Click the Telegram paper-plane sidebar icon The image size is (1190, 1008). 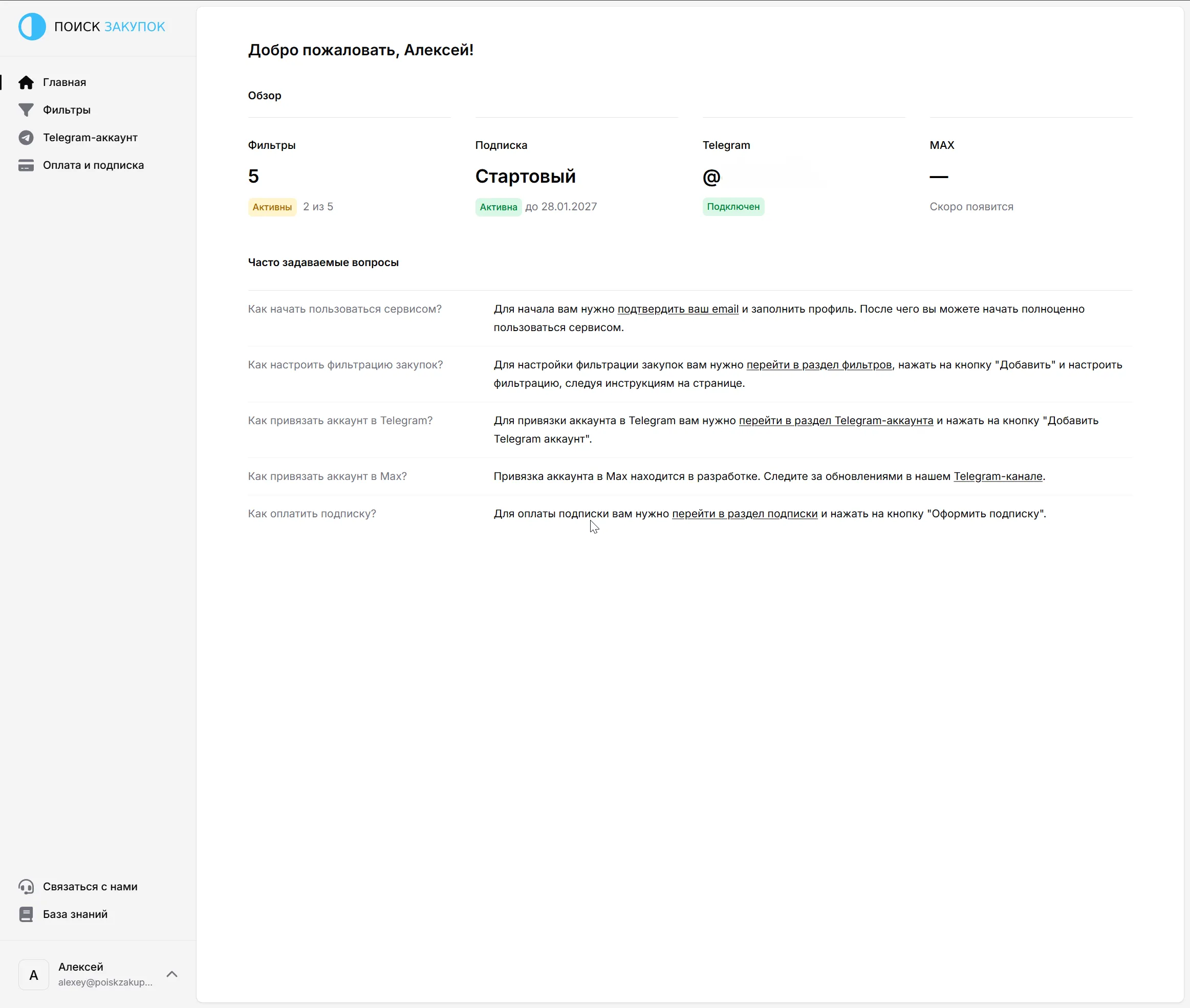pyautogui.click(x=26, y=138)
